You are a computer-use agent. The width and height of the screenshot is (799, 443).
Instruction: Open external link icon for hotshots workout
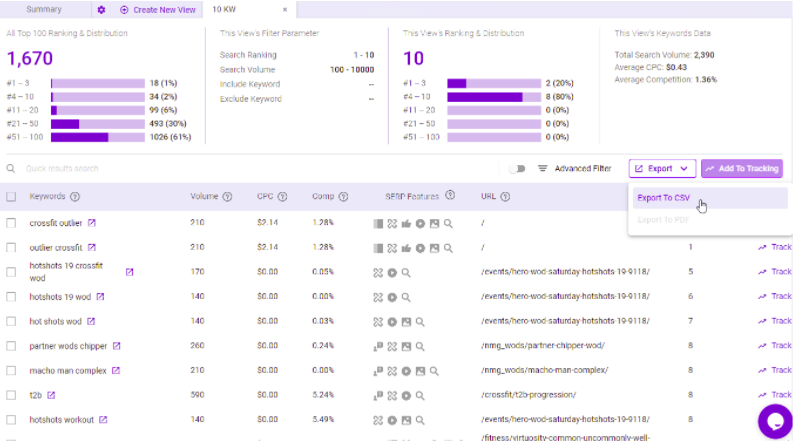click(103, 420)
